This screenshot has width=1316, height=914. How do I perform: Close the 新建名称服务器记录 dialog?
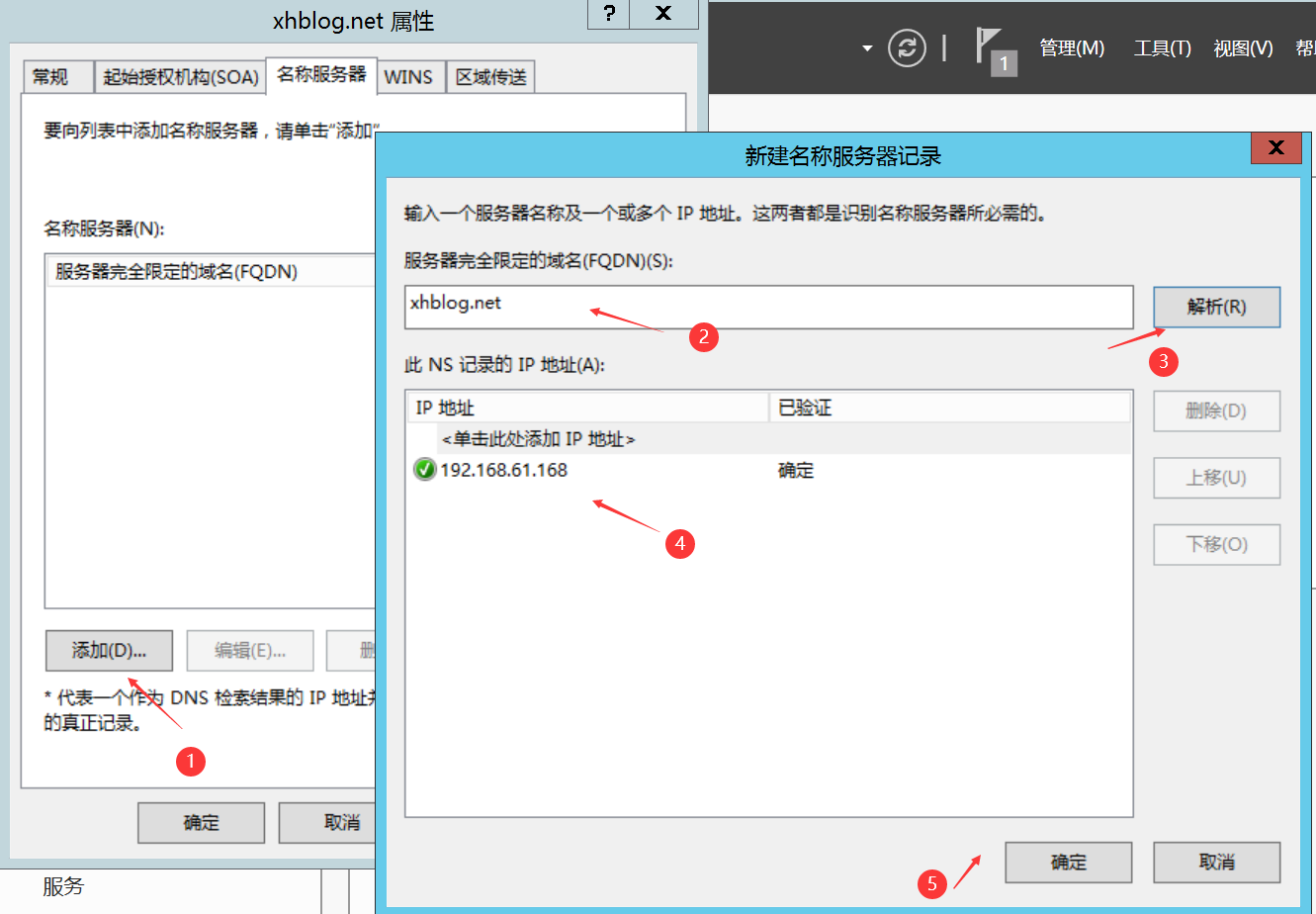pyautogui.click(x=1275, y=148)
